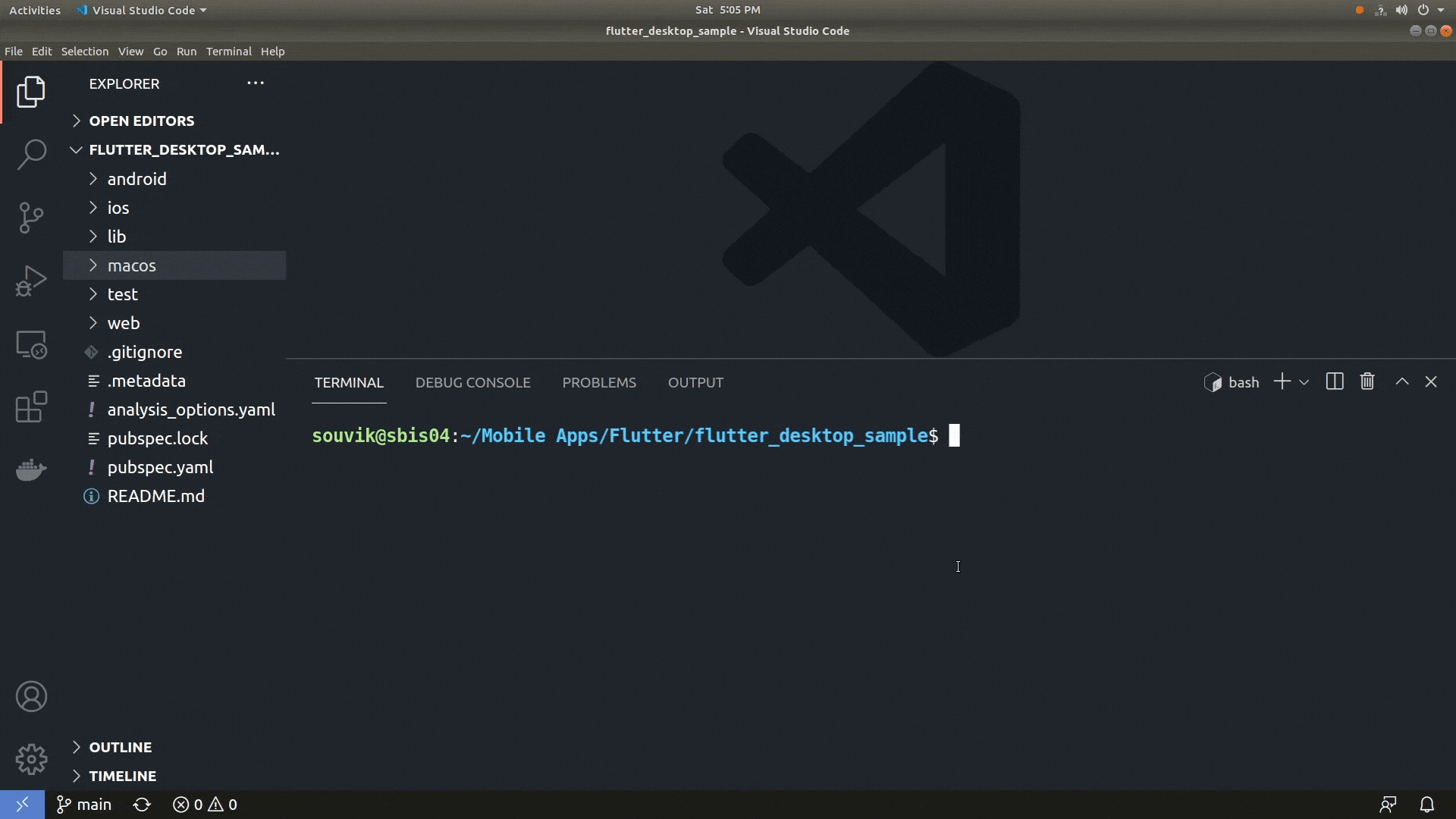Open the pubspec.lock file
Image resolution: width=1456 pixels, height=819 pixels.
coord(174,438)
